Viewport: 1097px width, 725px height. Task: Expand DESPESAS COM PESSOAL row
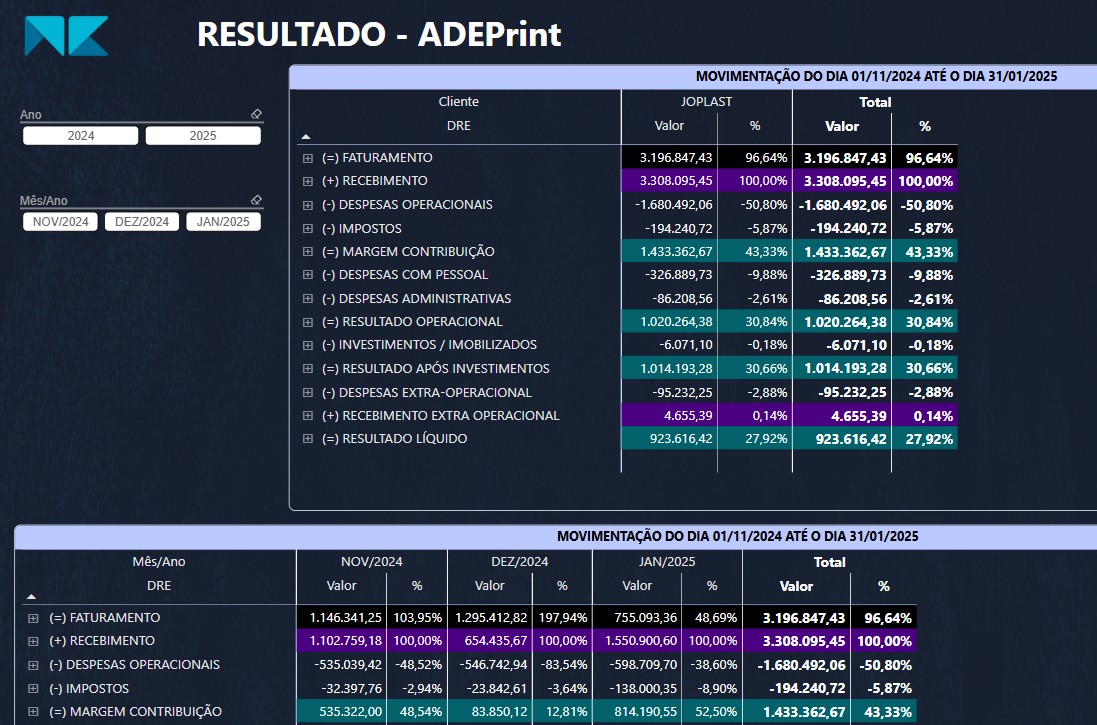pos(307,275)
